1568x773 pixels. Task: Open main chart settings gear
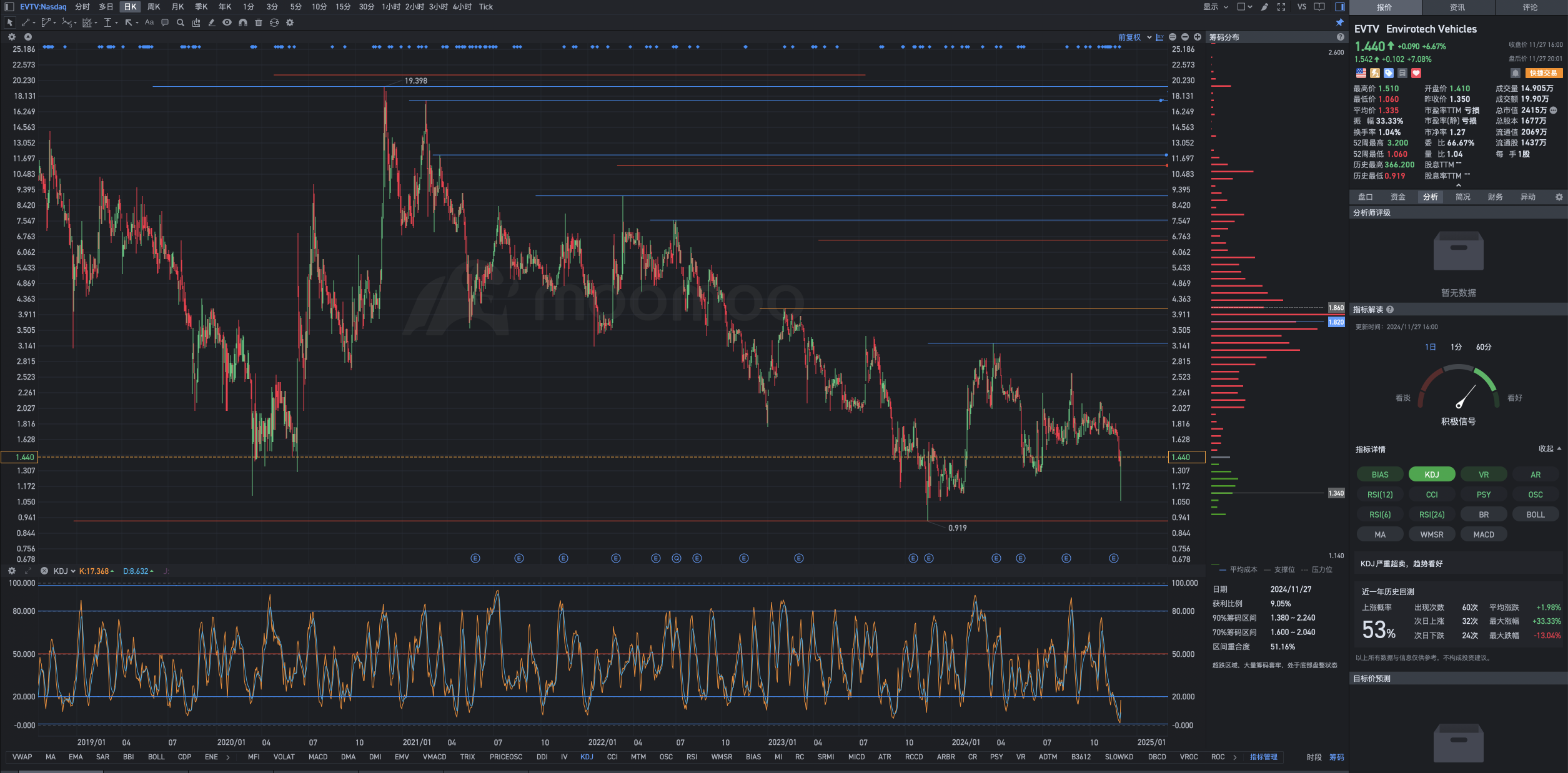(11, 37)
